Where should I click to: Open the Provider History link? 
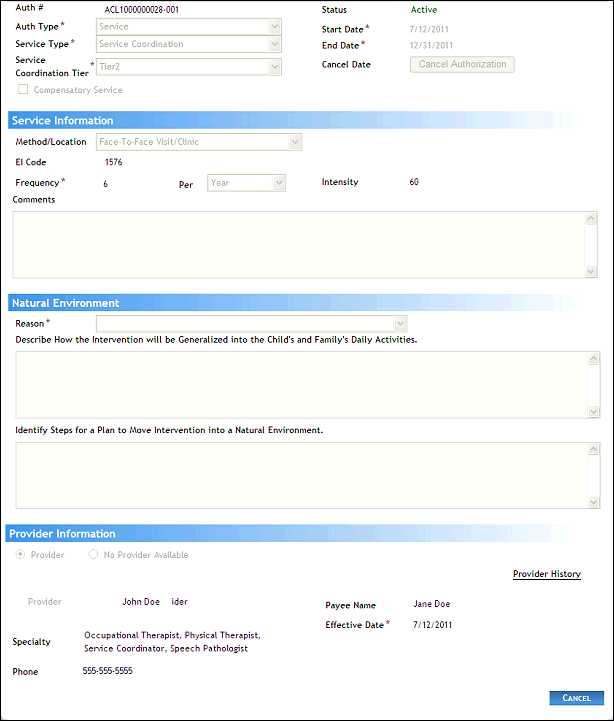tap(546, 574)
